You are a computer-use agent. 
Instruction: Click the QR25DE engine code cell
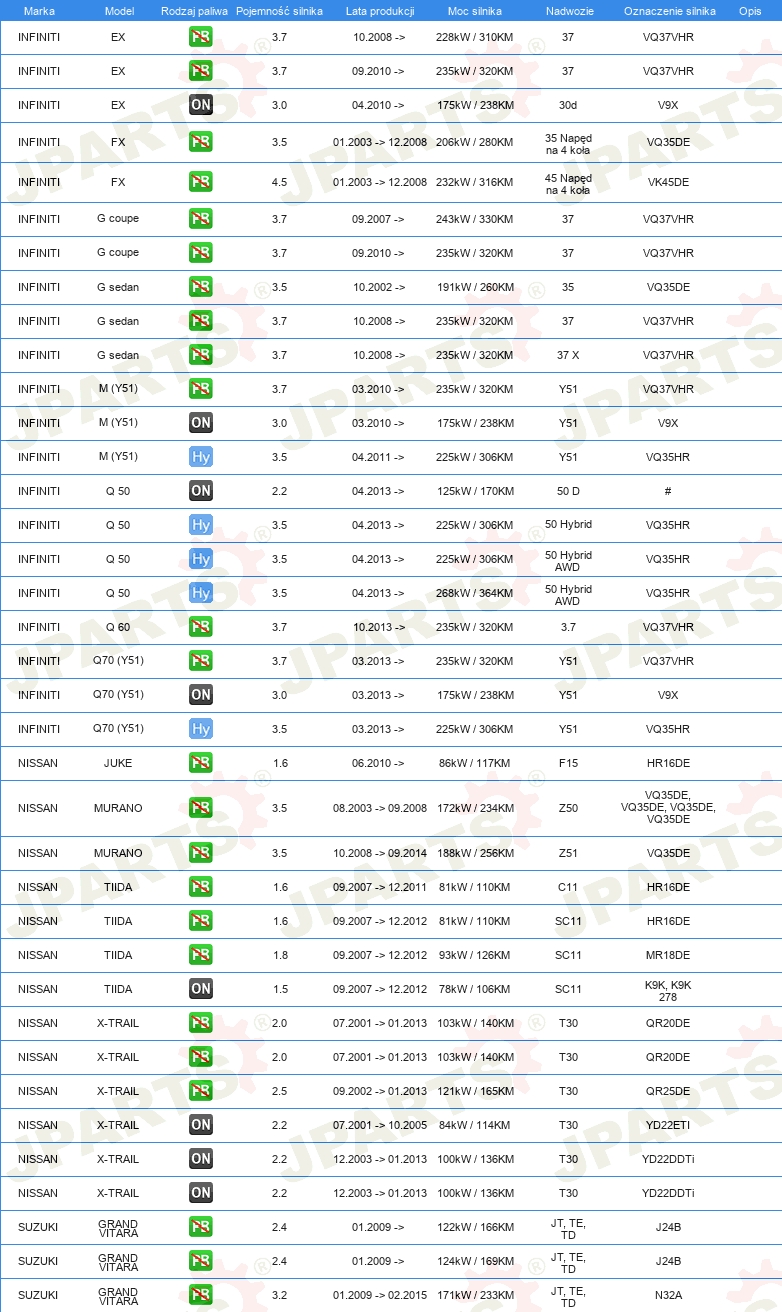tap(669, 1091)
